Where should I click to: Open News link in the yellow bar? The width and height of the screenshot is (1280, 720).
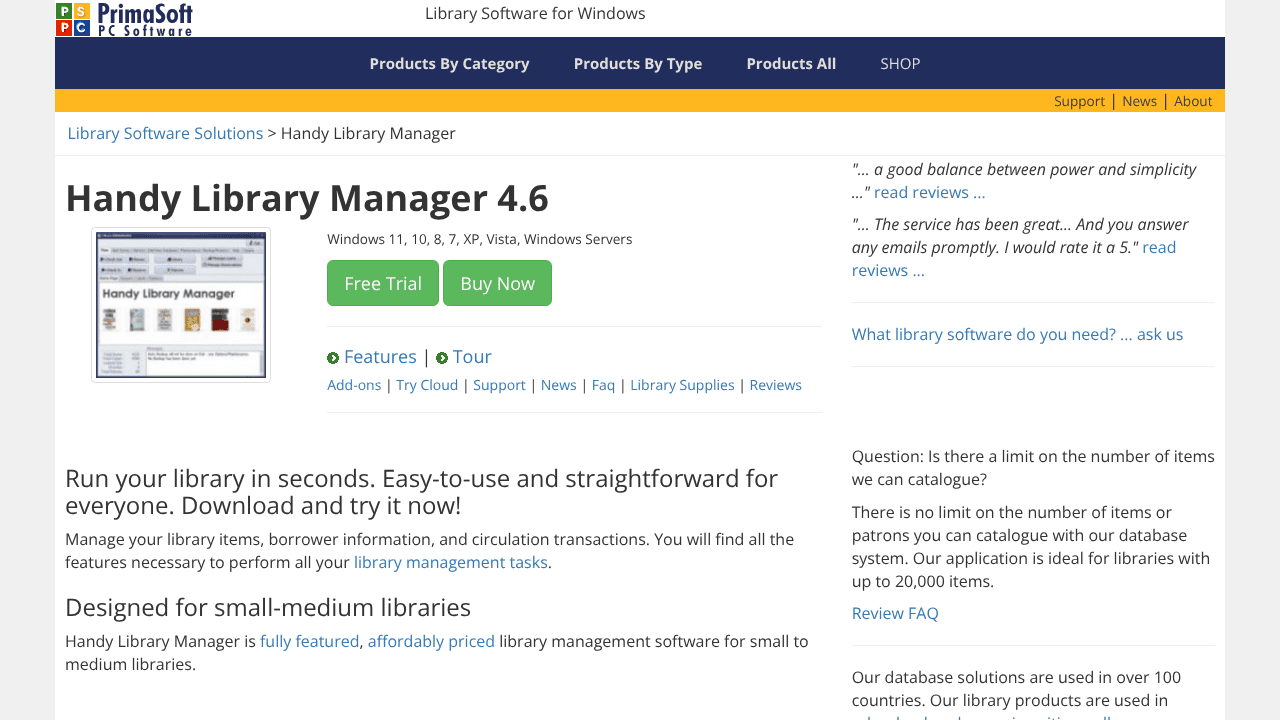click(x=1139, y=101)
